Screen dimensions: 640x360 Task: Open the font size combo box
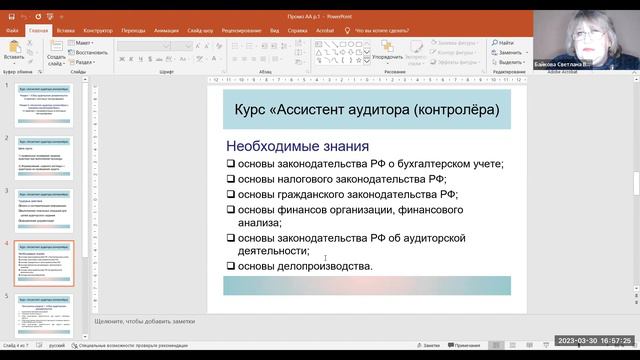pyautogui.click(x=181, y=46)
